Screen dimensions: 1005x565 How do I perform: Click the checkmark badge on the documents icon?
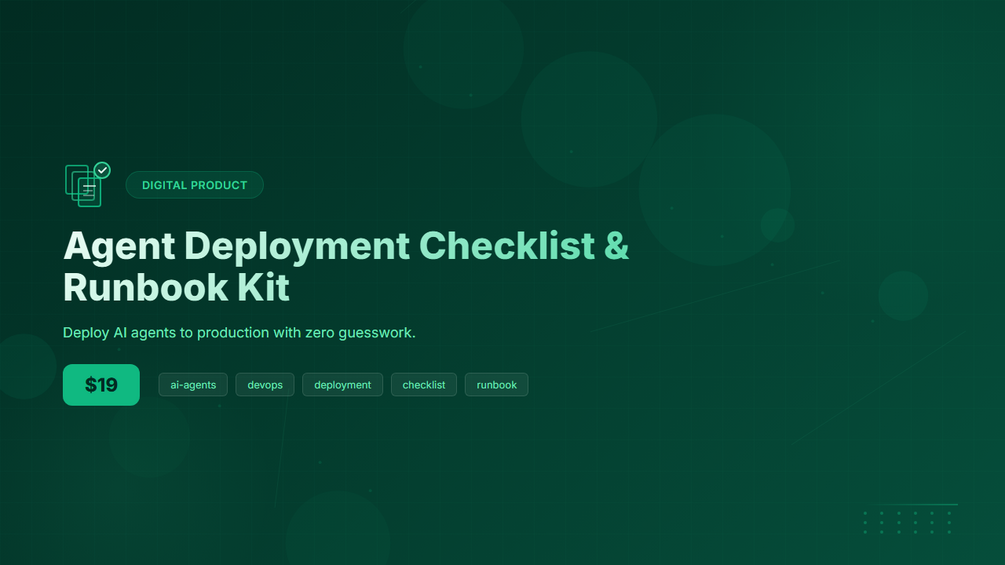[x=102, y=170]
